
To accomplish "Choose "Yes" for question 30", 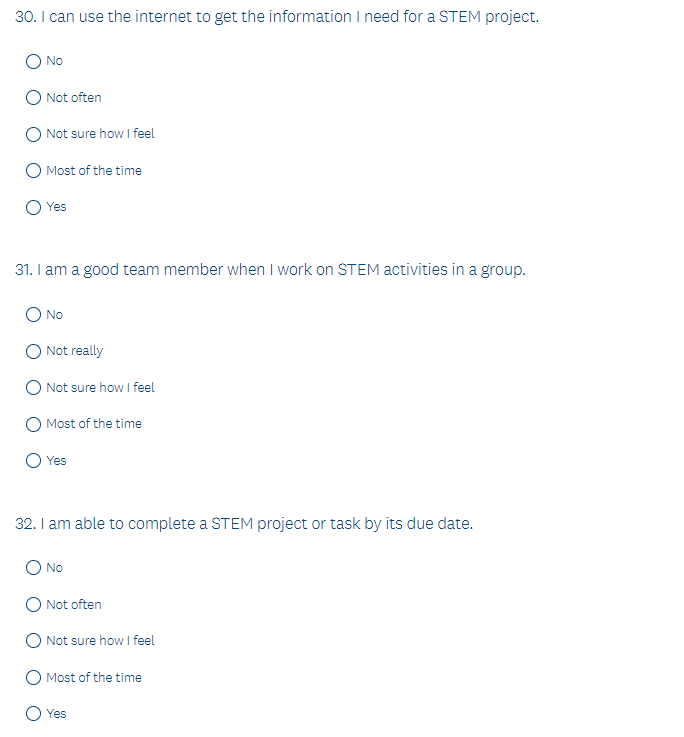I will 34,207.
